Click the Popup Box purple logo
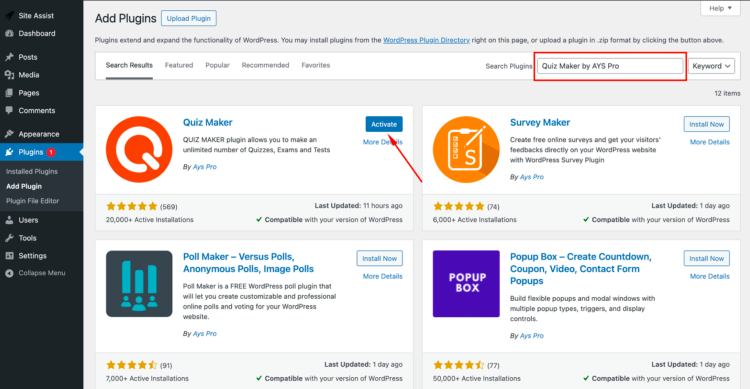Viewport: 750px width, 389px height. pos(466,284)
